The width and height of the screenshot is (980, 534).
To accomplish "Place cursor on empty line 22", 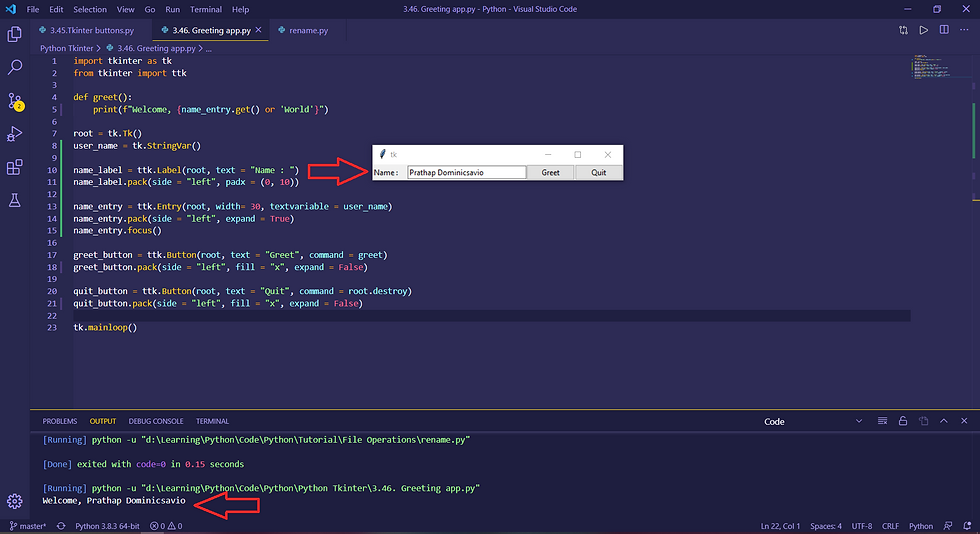I will pyautogui.click(x=491, y=316).
